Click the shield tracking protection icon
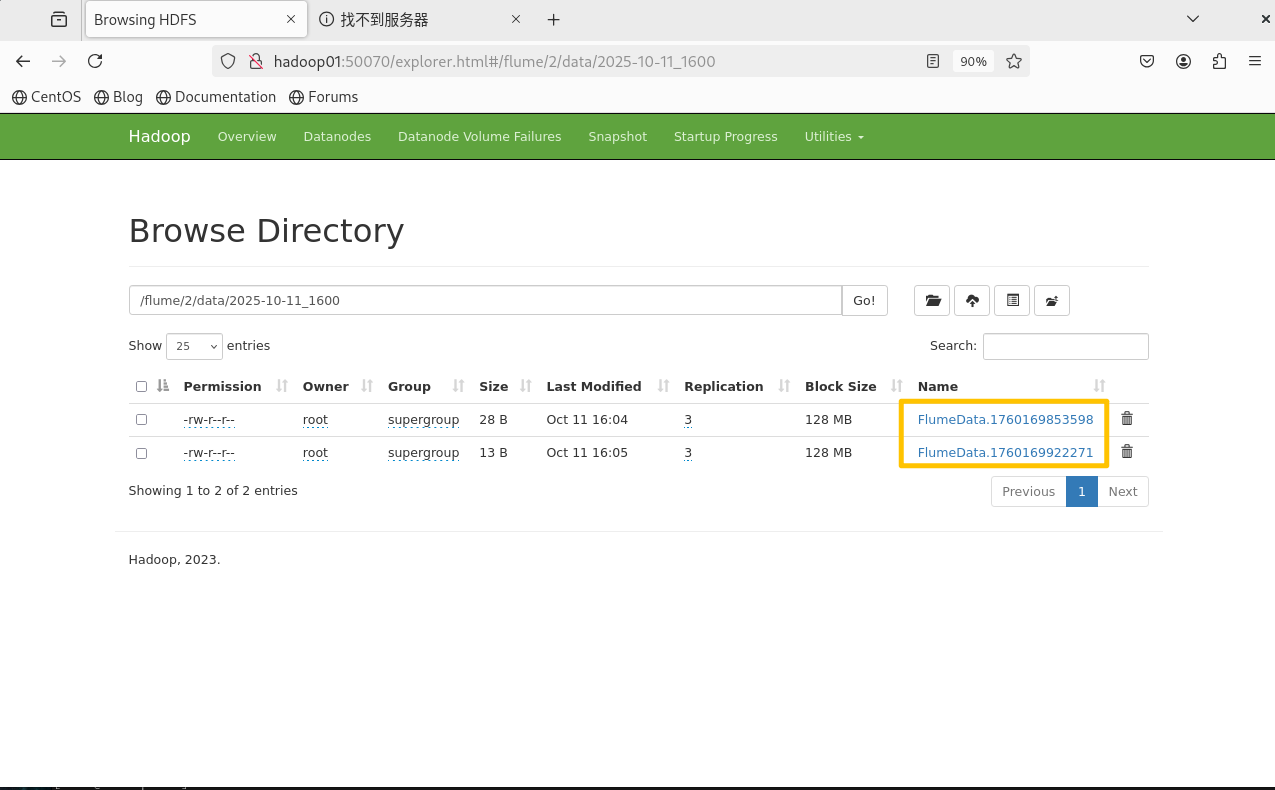1275x790 pixels. point(228,61)
